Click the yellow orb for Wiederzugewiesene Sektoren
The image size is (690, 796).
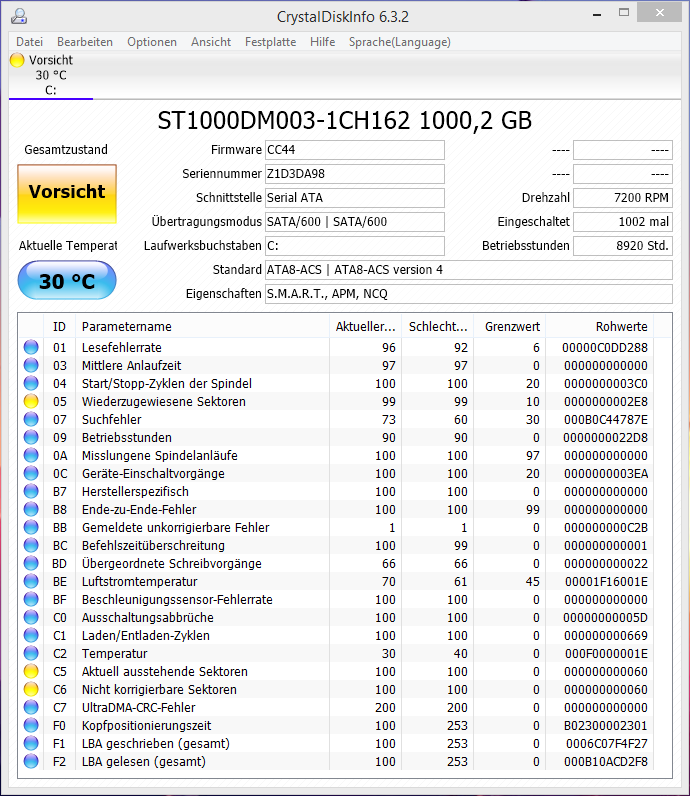tap(31, 401)
